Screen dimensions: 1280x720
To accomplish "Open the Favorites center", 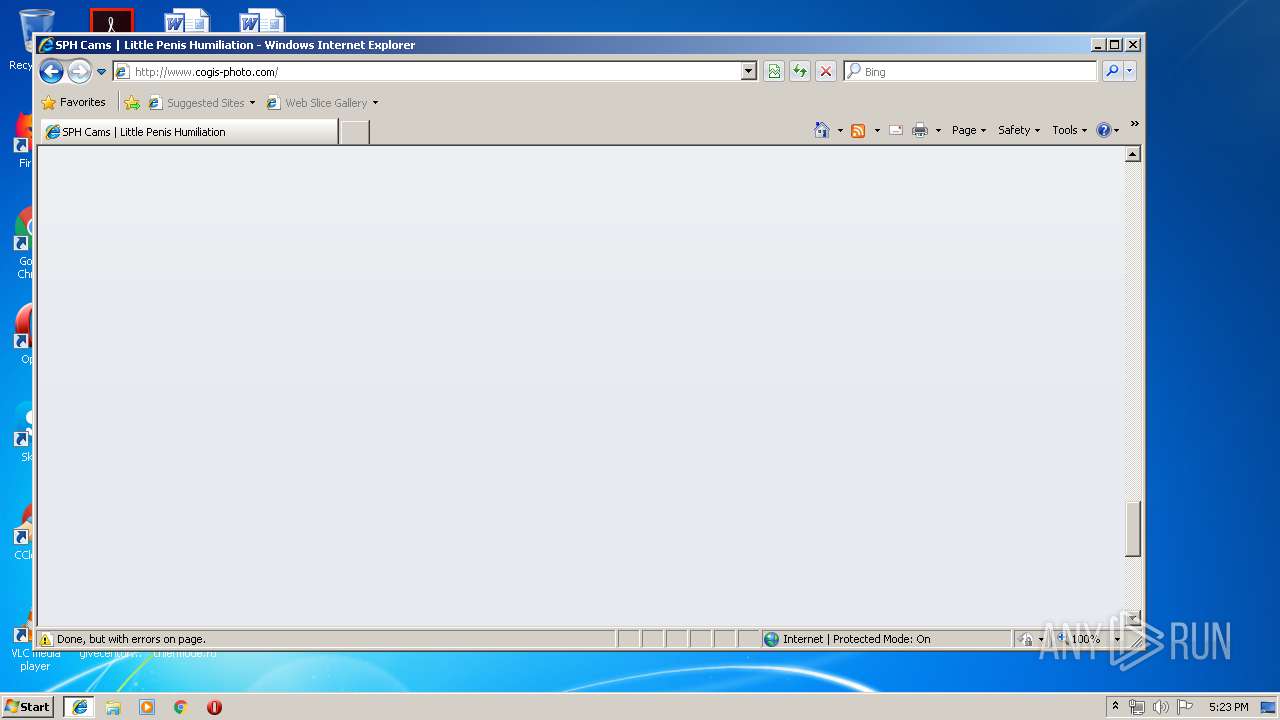I will pyautogui.click(x=73, y=102).
